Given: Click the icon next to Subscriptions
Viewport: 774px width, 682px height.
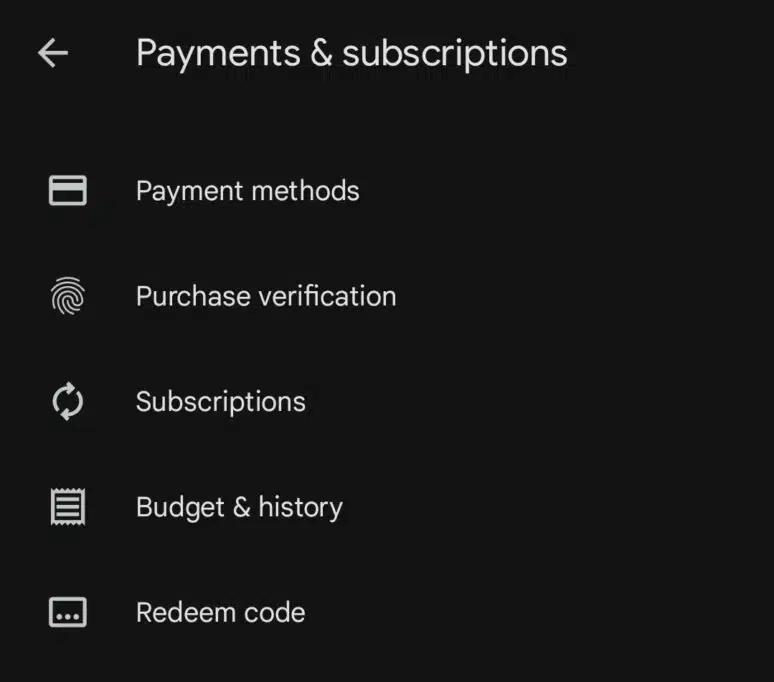Looking at the screenshot, I should point(68,402).
